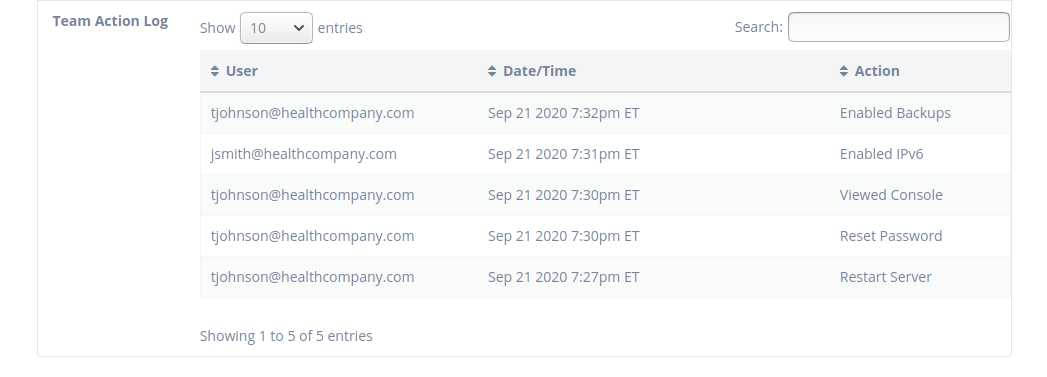Focus the Search input field
Image resolution: width=1047 pixels, height=377 pixels.
tap(899, 27)
